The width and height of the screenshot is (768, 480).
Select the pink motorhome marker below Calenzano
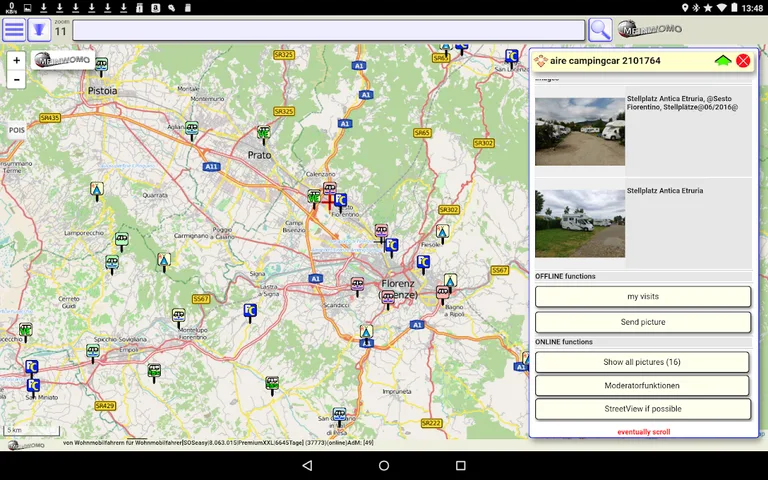(x=330, y=189)
